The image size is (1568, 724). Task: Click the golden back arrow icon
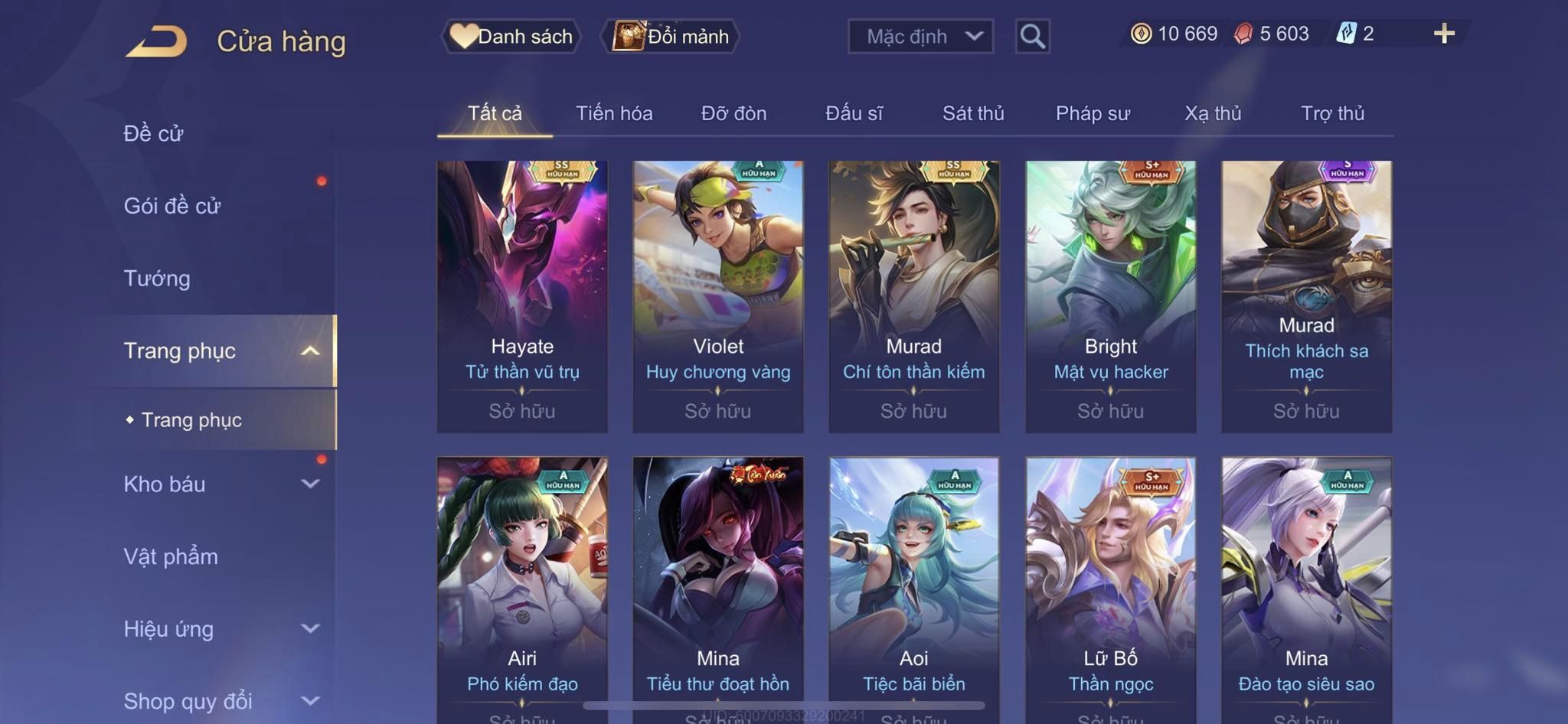tap(157, 41)
